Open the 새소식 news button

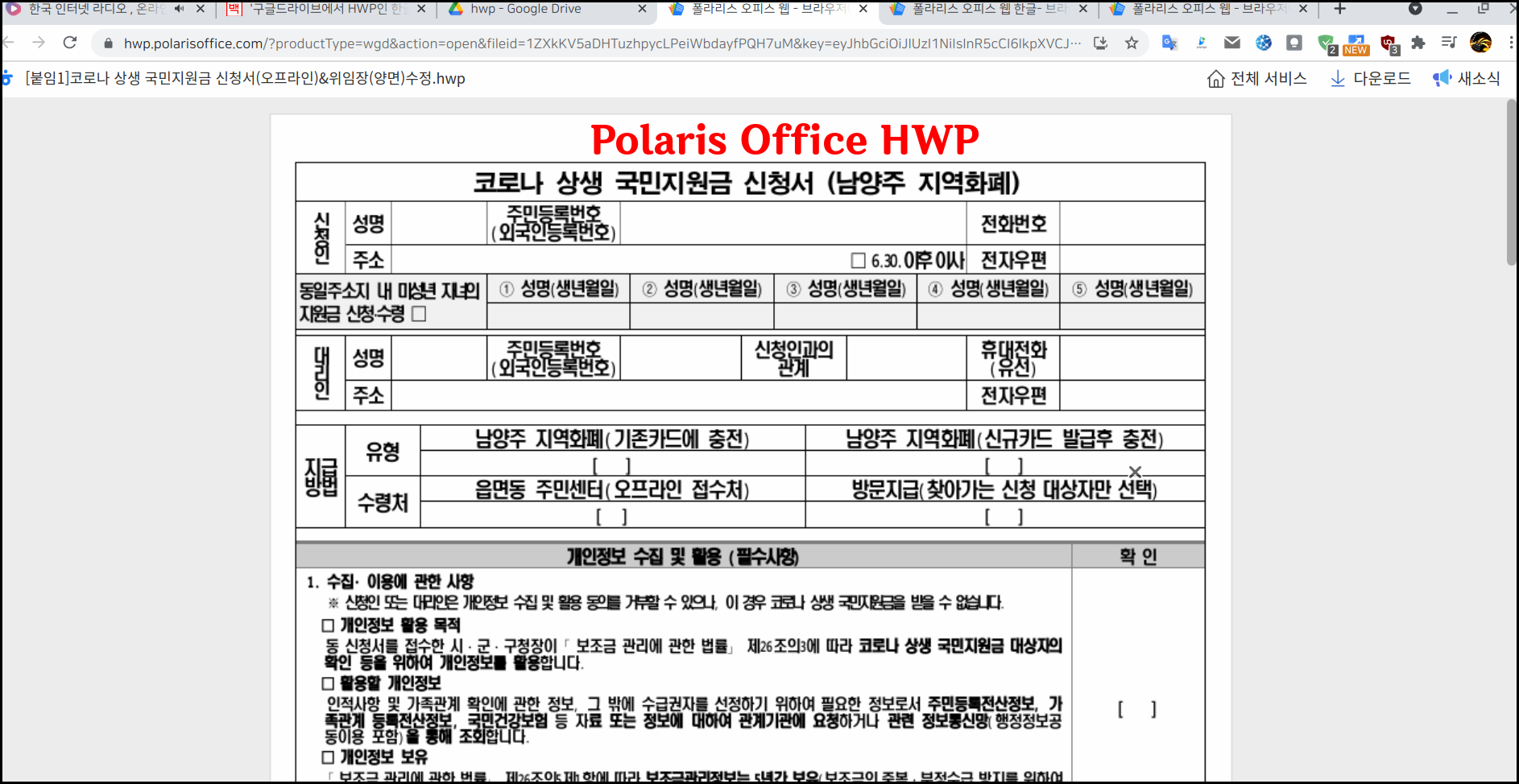[x=1467, y=79]
